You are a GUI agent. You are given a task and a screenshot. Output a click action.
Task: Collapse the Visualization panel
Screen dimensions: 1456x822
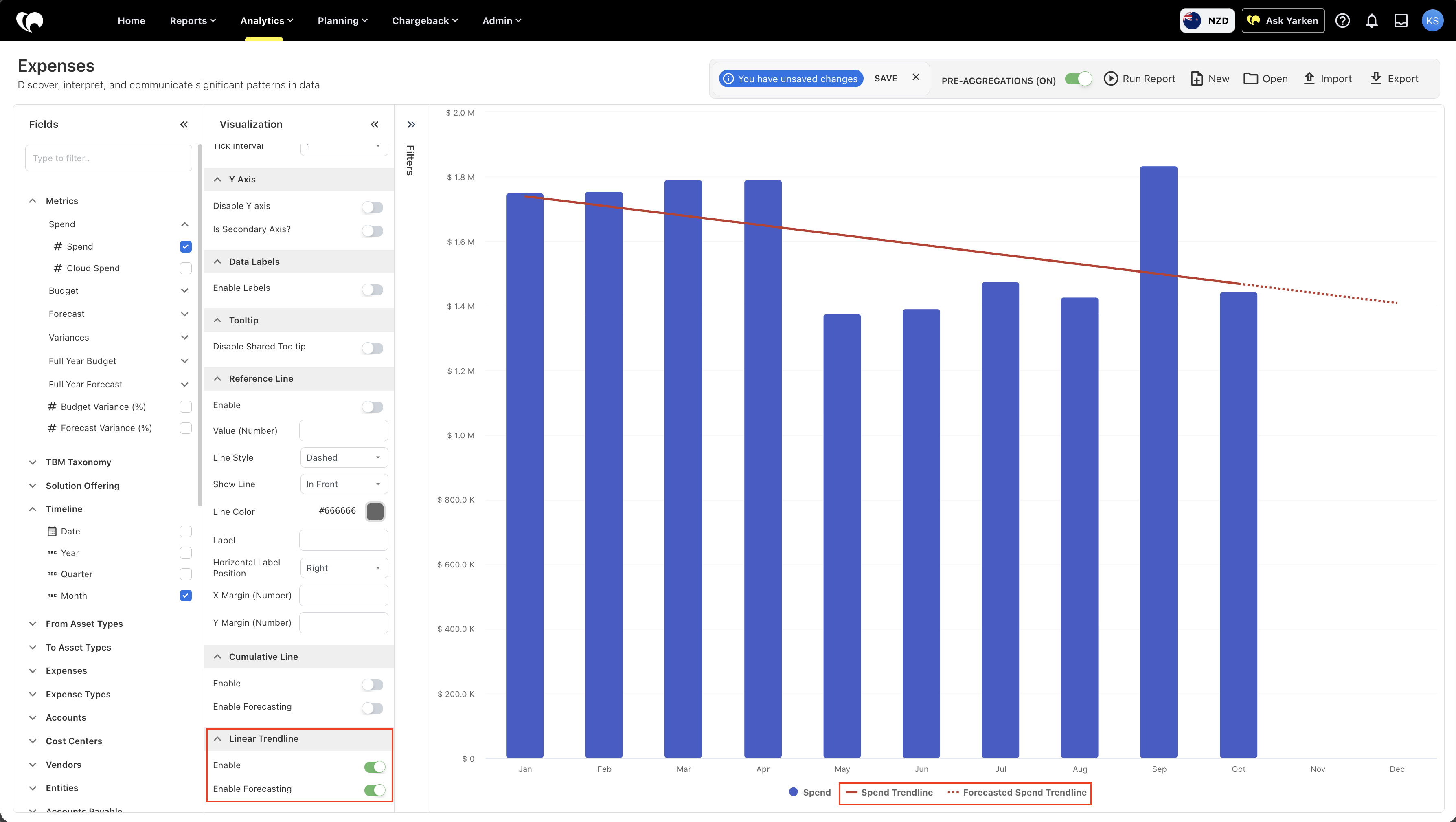375,124
